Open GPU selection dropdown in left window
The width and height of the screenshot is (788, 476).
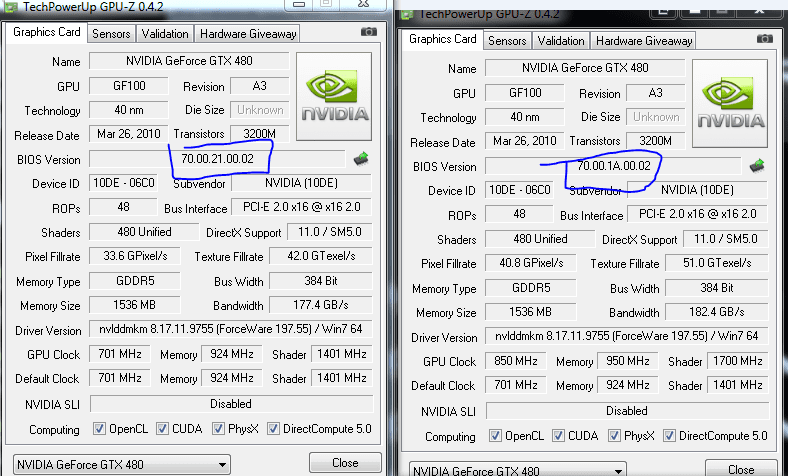(122, 464)
